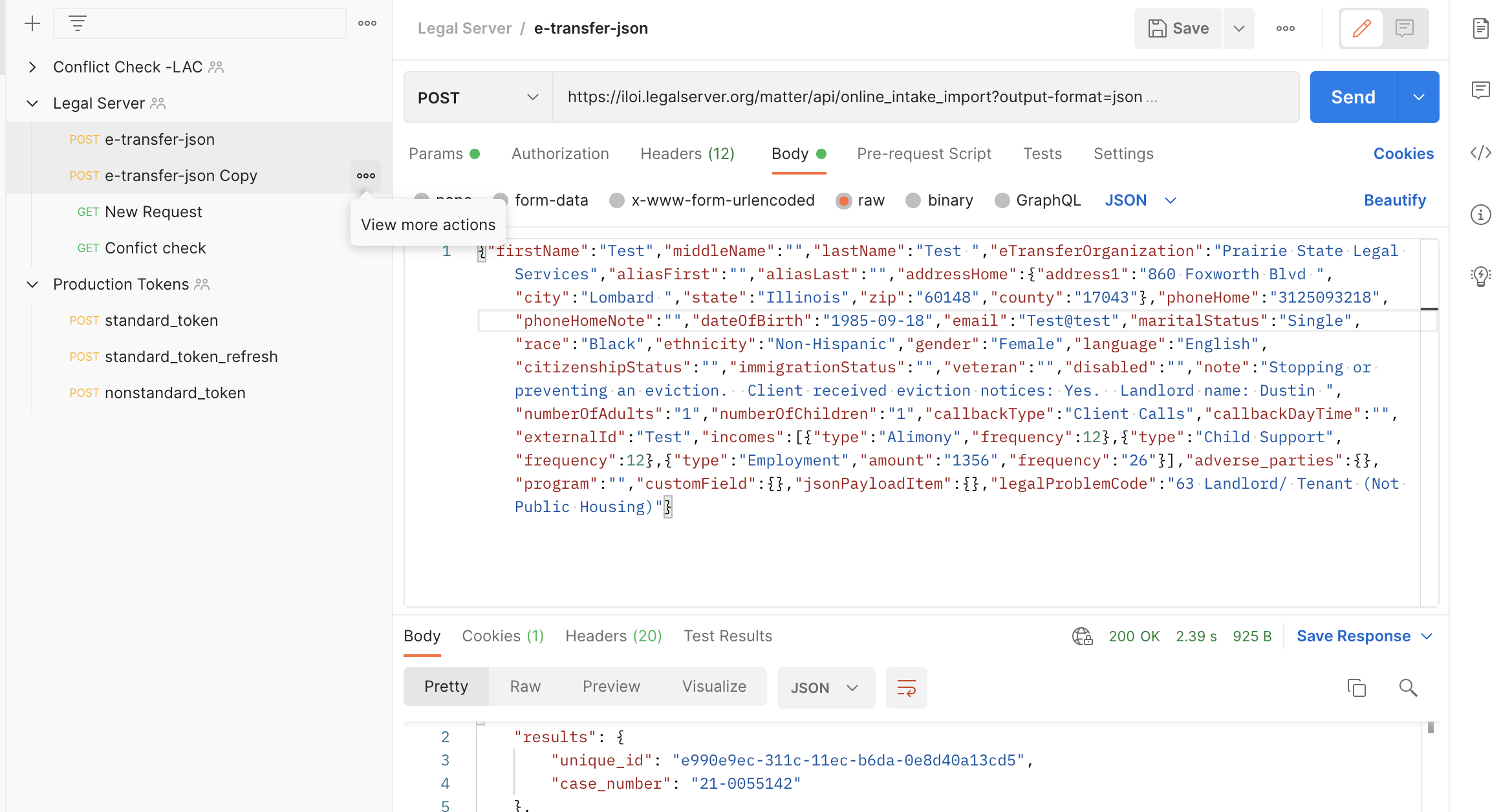
Task: Click Beautify to format JSON
Action: tap(1395, 200)
